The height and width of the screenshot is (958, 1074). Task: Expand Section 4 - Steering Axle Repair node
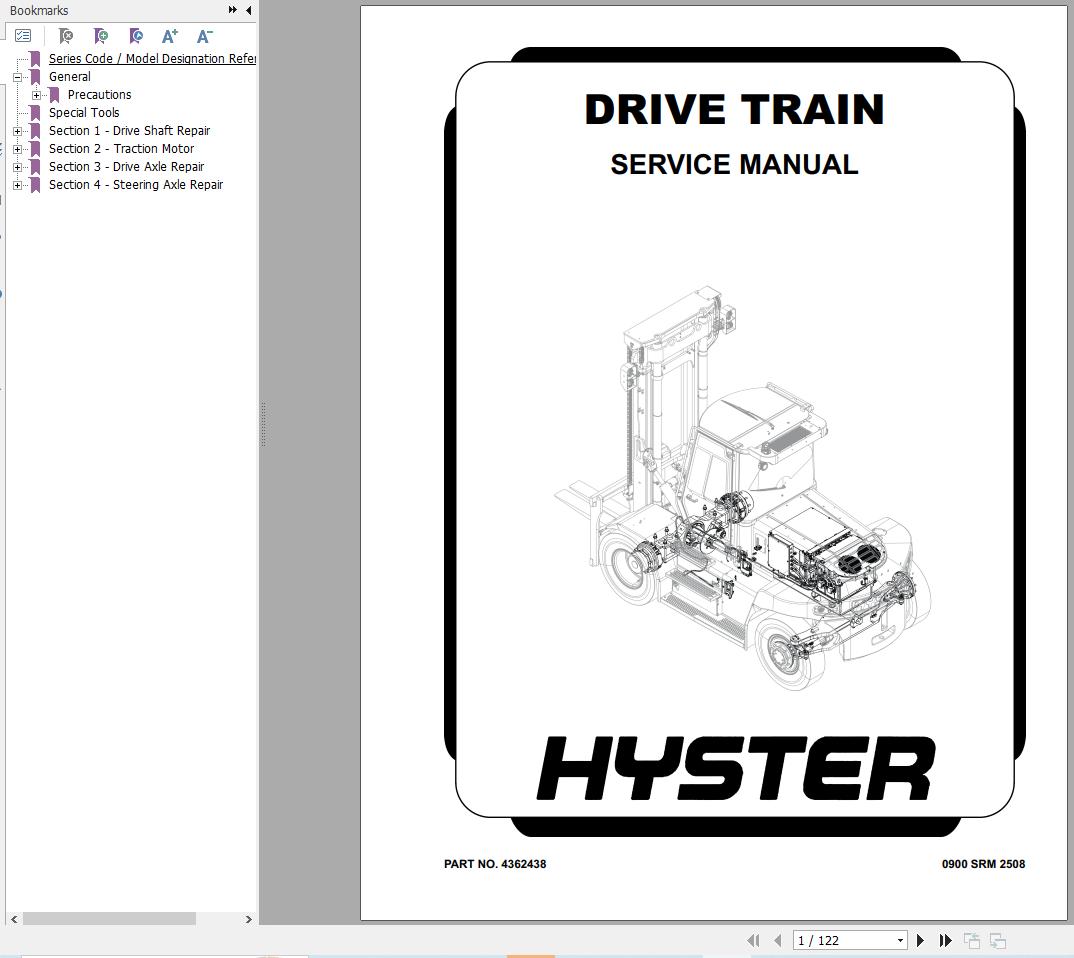click(17, 185)
